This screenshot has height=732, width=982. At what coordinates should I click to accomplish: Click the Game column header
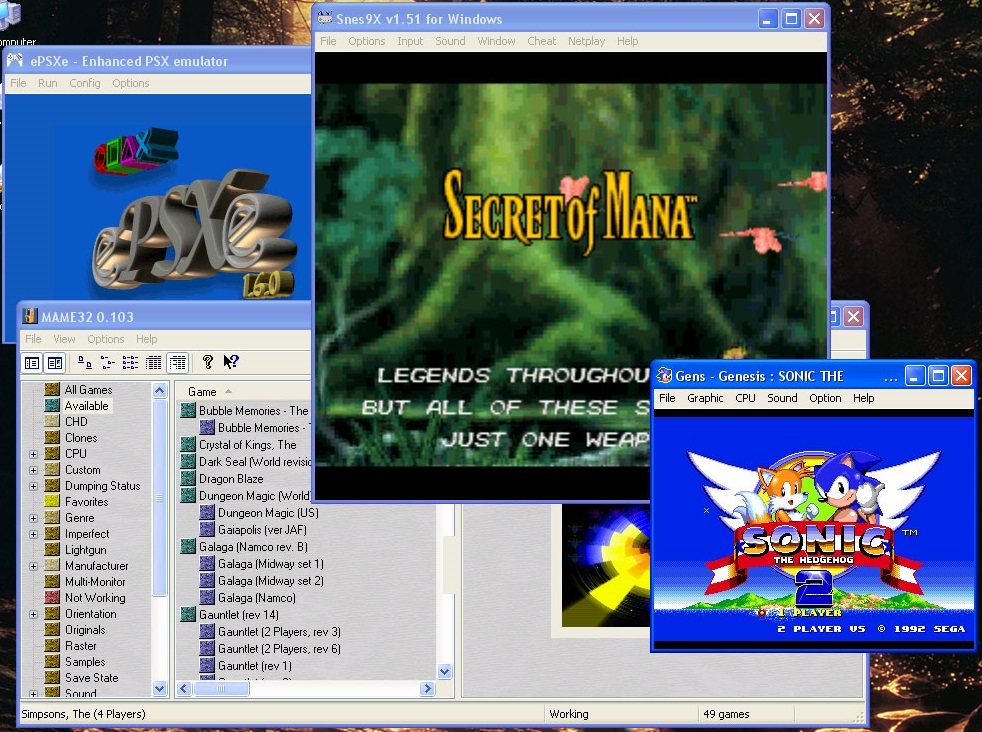coord(202,392)
